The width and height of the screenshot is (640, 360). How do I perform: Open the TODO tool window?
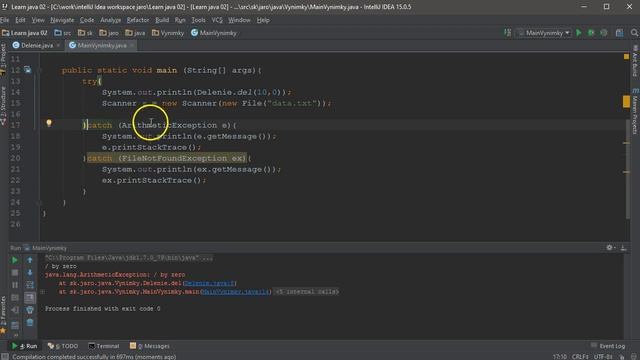[63, 346]
